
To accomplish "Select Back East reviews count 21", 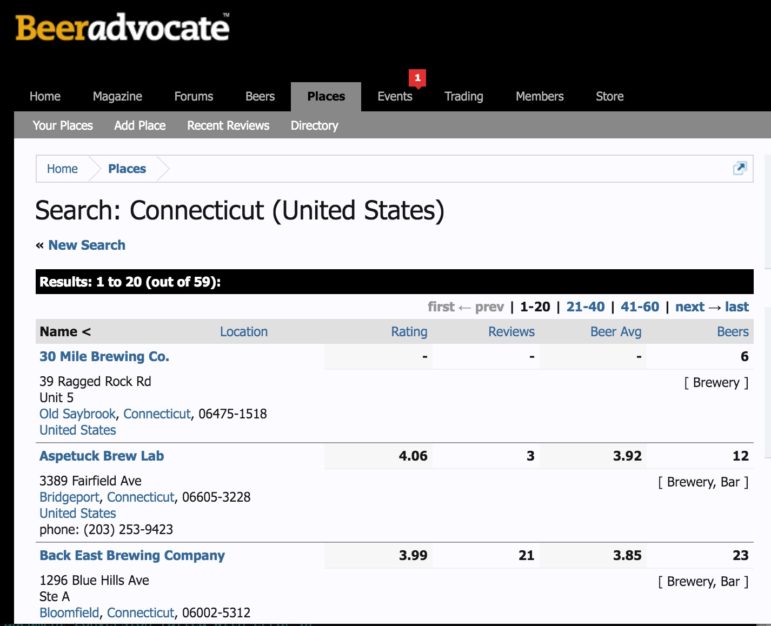I will tap(526, 555).
